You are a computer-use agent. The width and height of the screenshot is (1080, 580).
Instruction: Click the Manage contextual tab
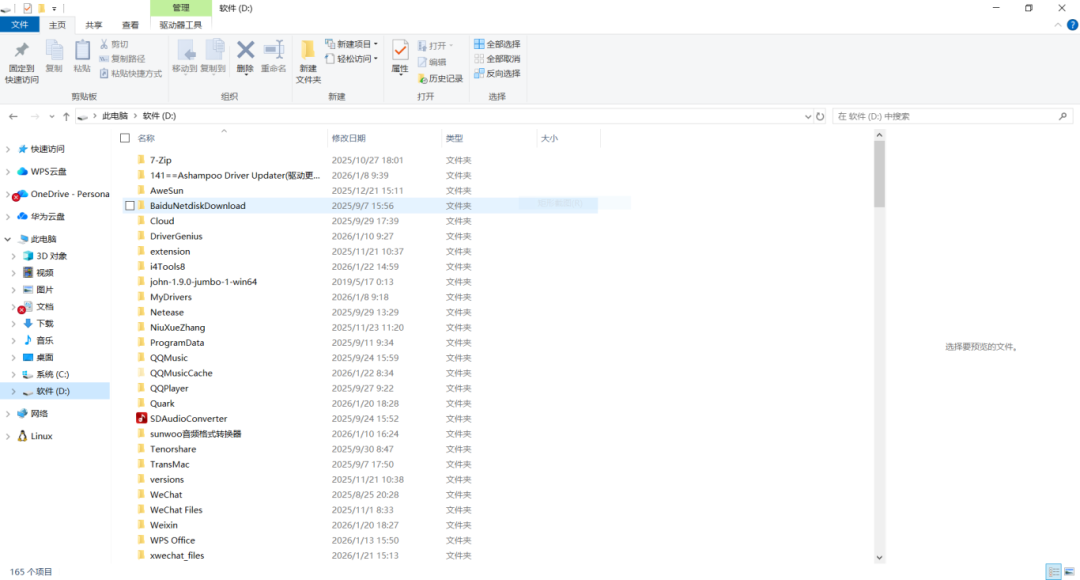(180, 8)
